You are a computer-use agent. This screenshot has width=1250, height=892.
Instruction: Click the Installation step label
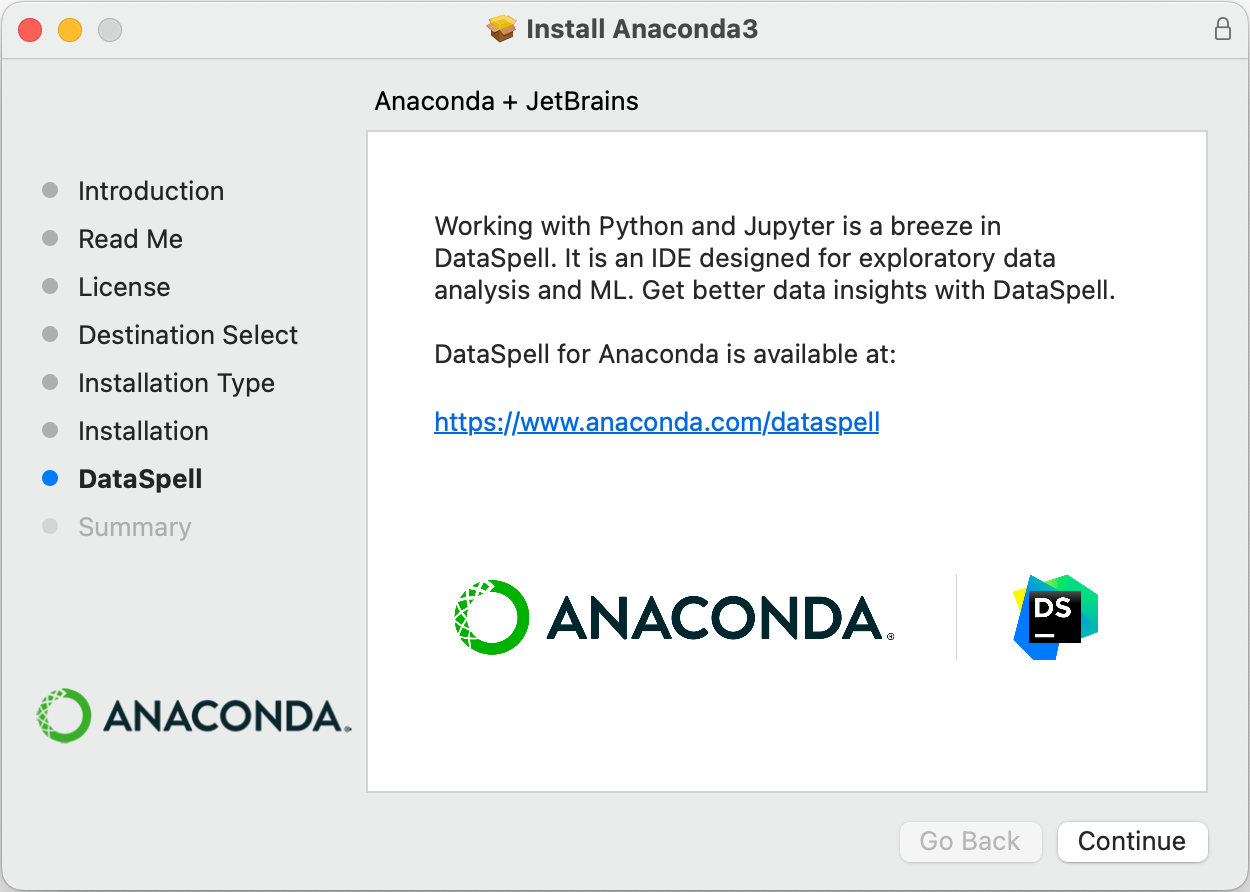click(143, 431)
